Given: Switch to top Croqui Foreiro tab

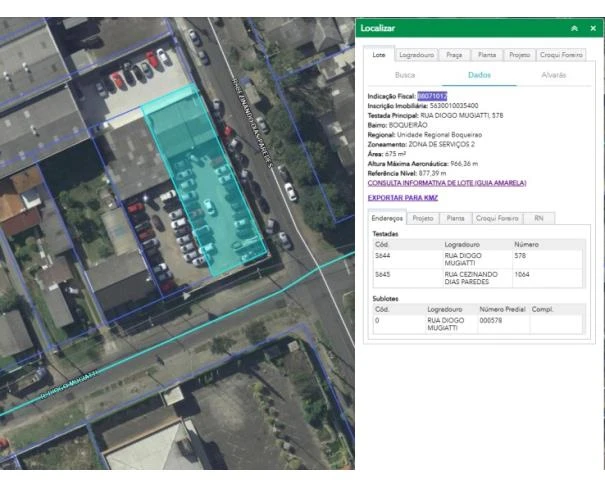Looking at the screenshot, I should click(x=561, y=55).
